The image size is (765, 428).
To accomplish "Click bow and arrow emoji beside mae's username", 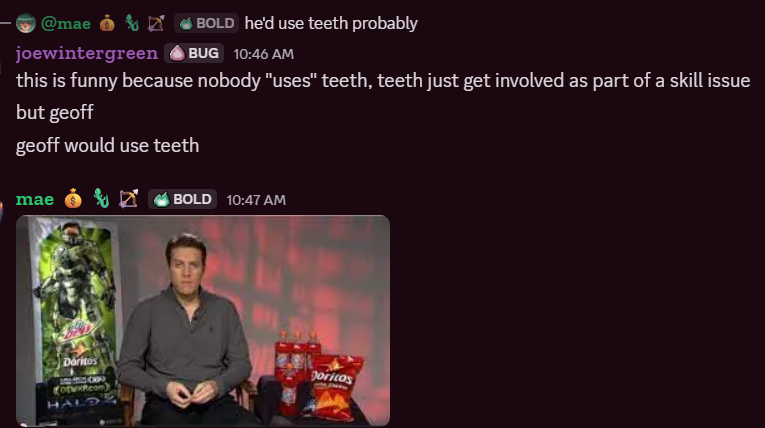I will pyautogui.click(x=128, y=199).
